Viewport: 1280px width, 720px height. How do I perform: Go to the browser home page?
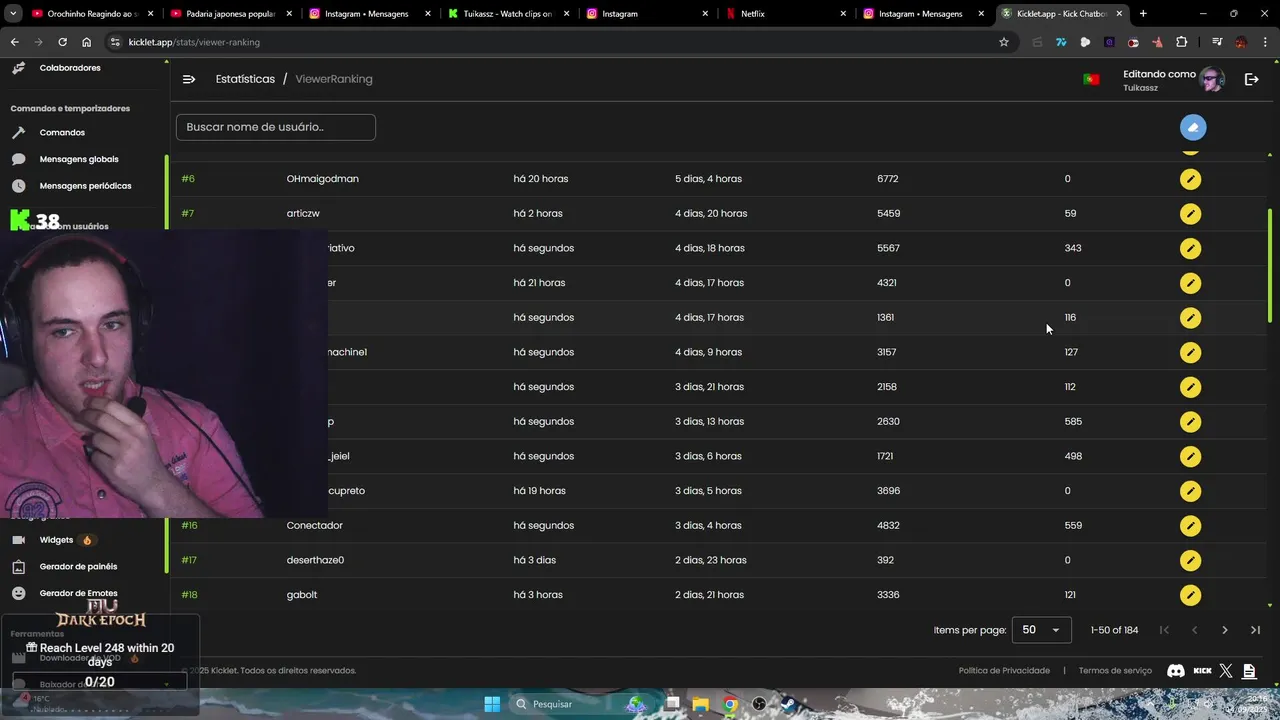click(x=87, y=42)
